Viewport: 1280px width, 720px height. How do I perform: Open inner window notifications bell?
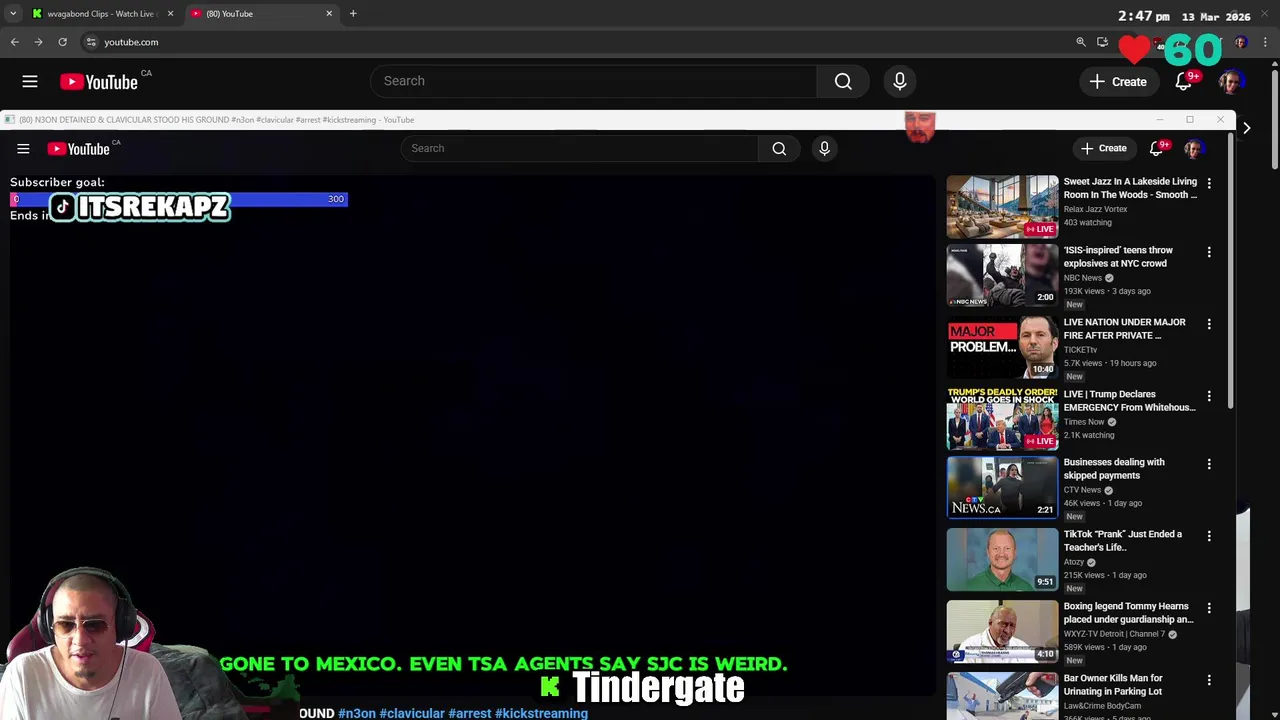pos(1157,149)
